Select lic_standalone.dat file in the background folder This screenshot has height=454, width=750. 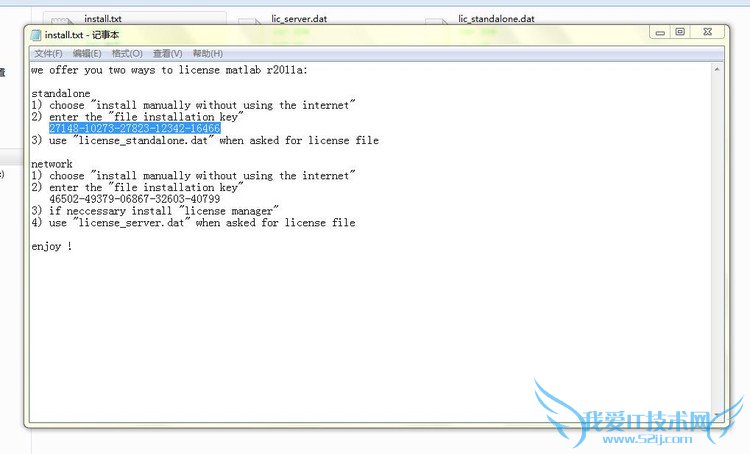coord(496,19)
